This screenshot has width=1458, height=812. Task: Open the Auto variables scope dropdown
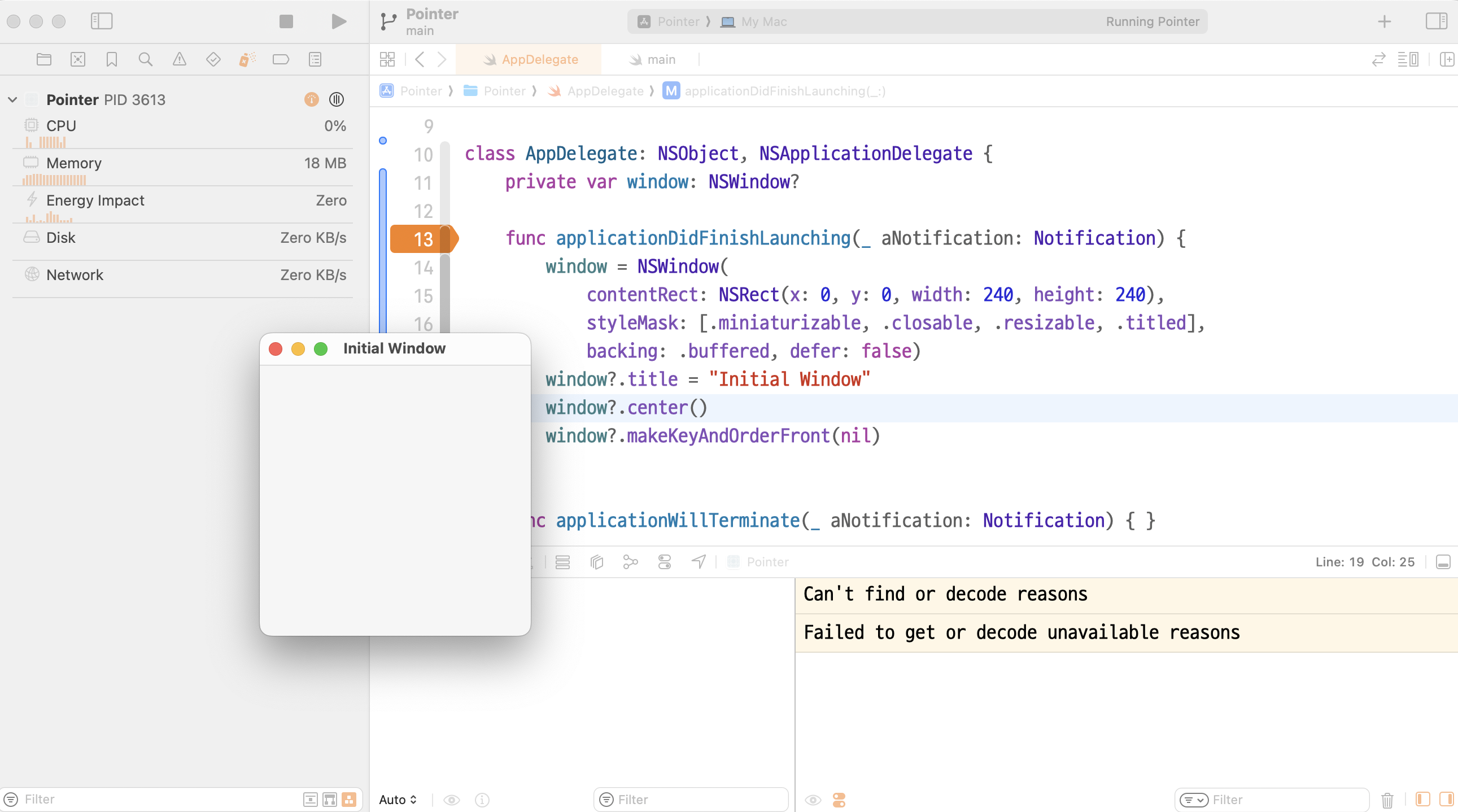(398, 800)
